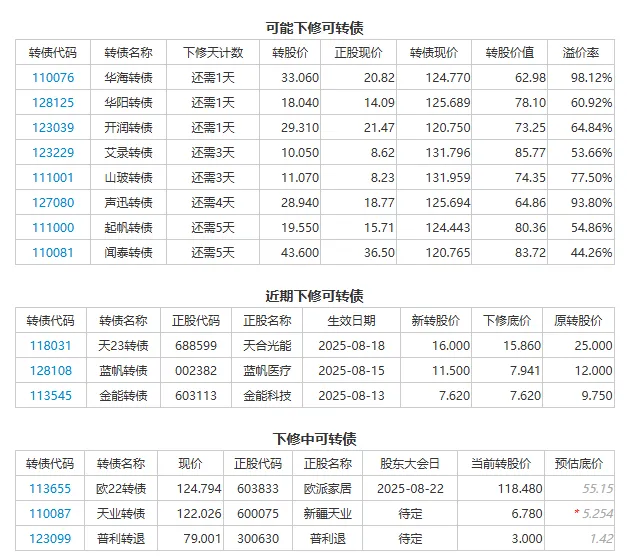Image resolution: width=627 pixels, height=558 pixels.
Task: Select the 开润转债 name cell
Action: click(128, 128)
